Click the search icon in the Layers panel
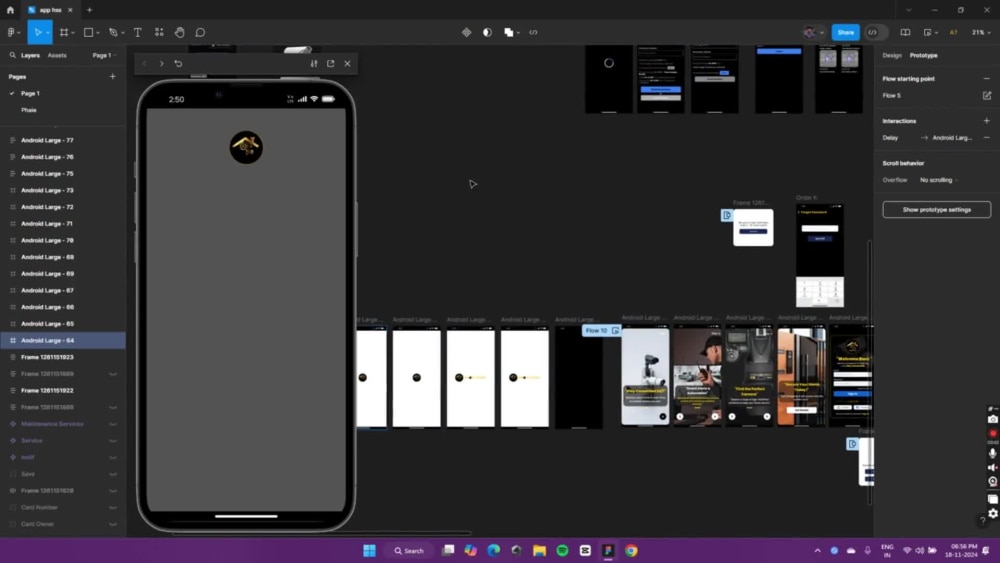 click(x=12, y=55)
